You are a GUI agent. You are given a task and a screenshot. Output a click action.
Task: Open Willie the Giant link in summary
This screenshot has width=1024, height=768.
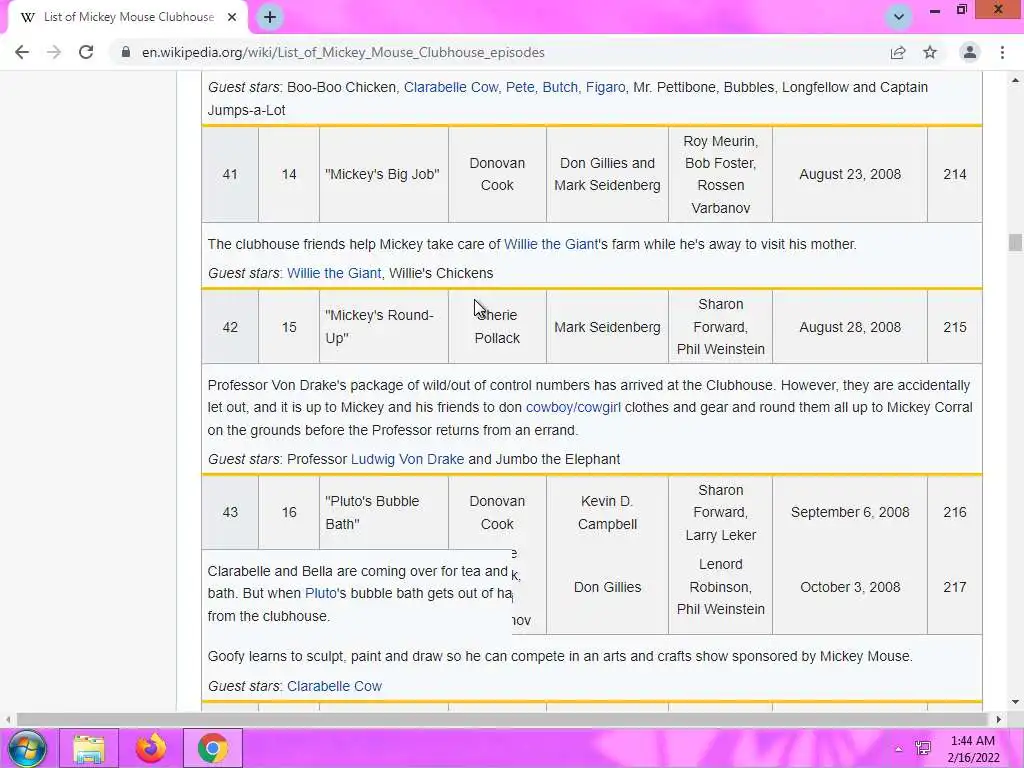click(551, 244)
